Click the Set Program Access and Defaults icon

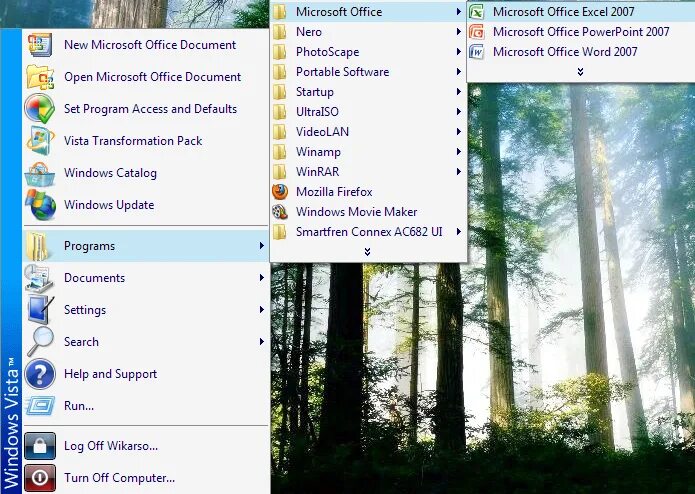click(x=39, y=109)
